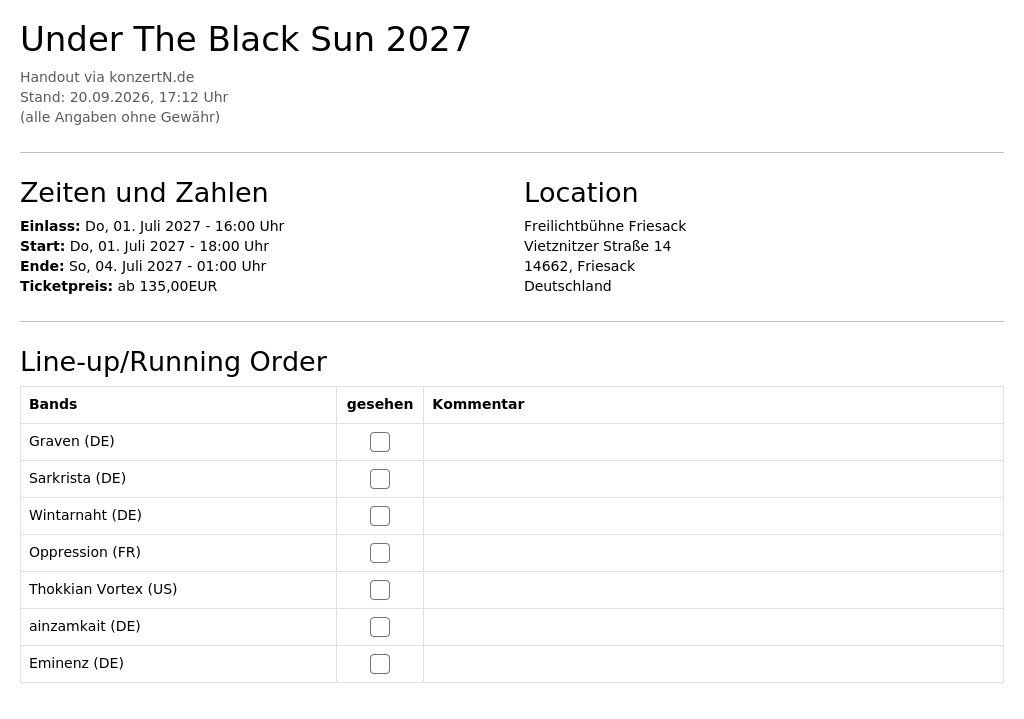Click the gesehen column header
The width and height of the screenshot is (1024, 719).
coord(379,404)
